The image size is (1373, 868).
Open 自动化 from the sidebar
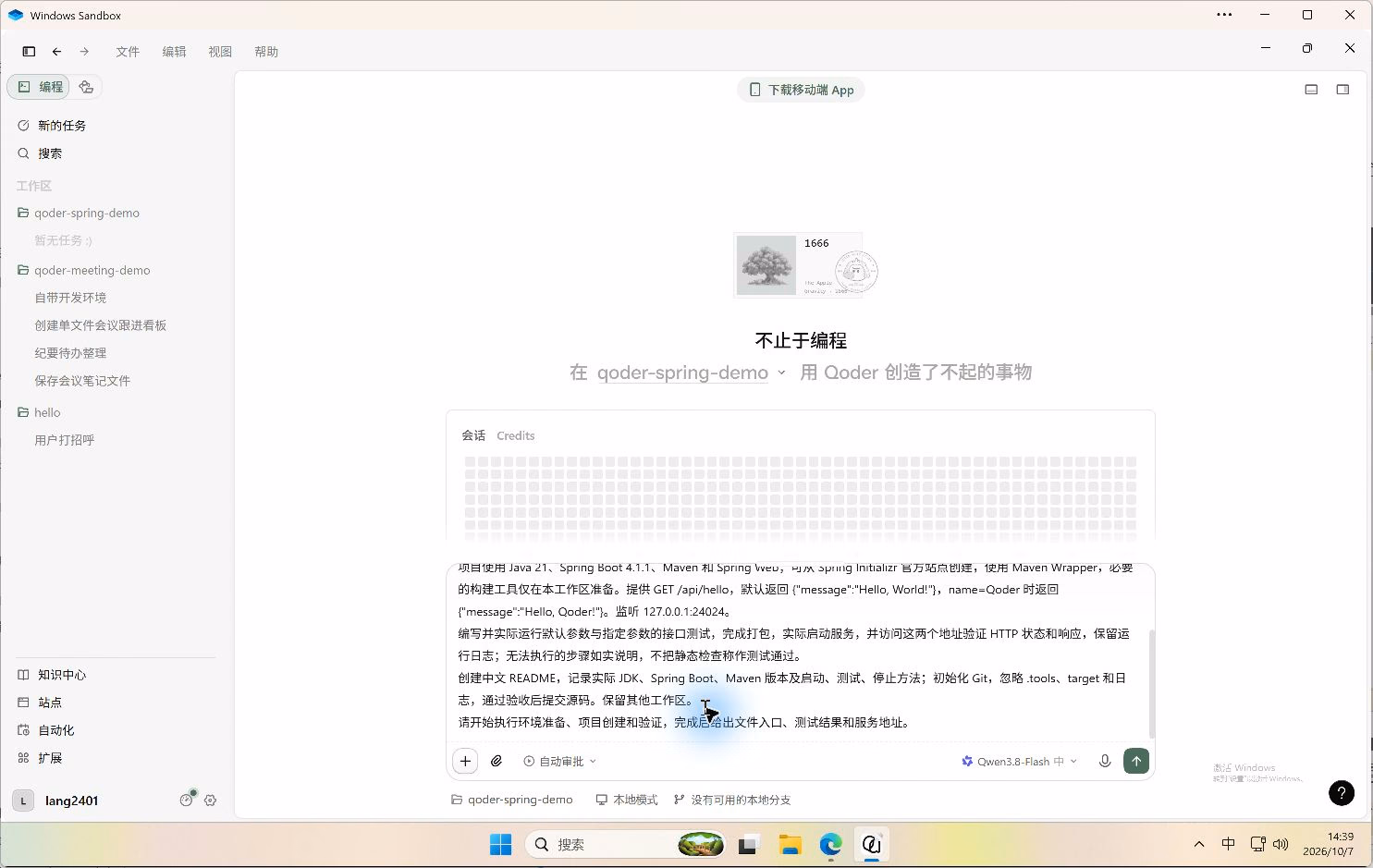(x=55, y=730)
